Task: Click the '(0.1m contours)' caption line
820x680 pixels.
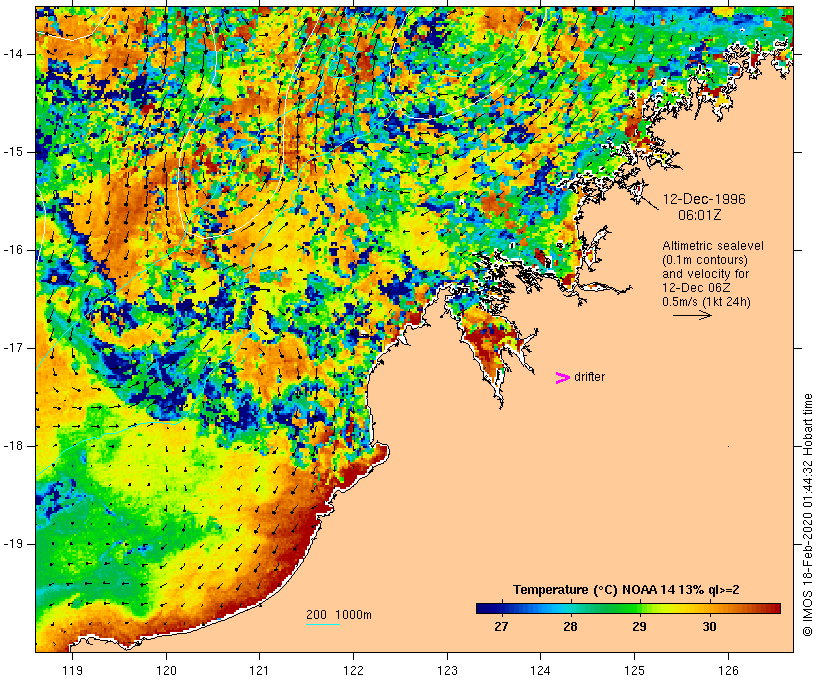Action: (705, 260)
